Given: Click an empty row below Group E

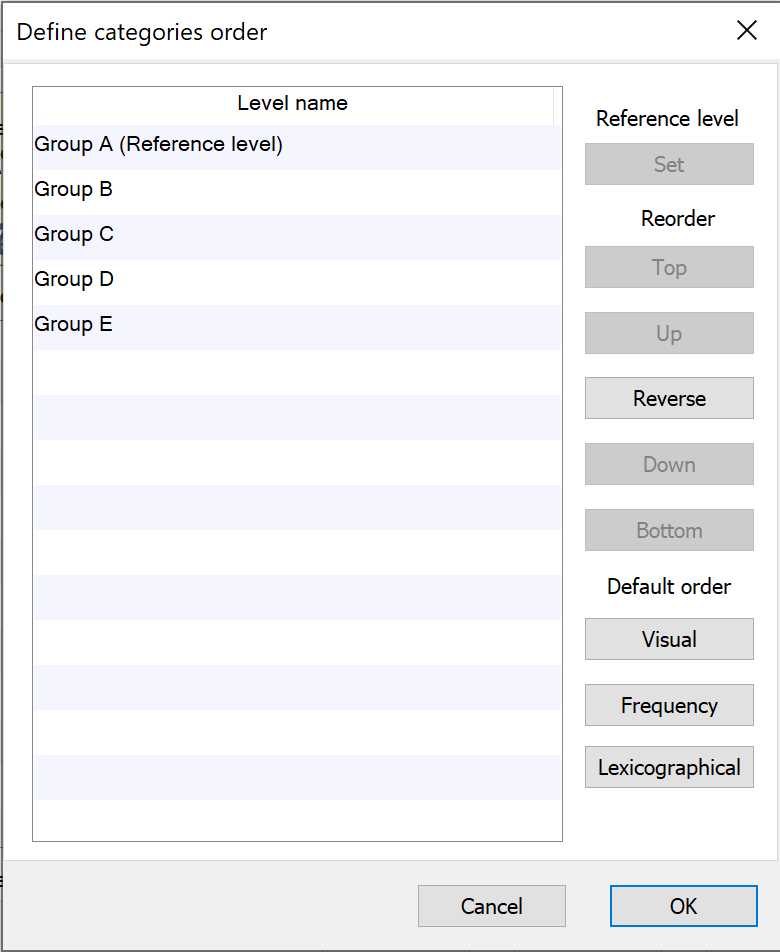Looking at the screenshot, I should (296, 372).
